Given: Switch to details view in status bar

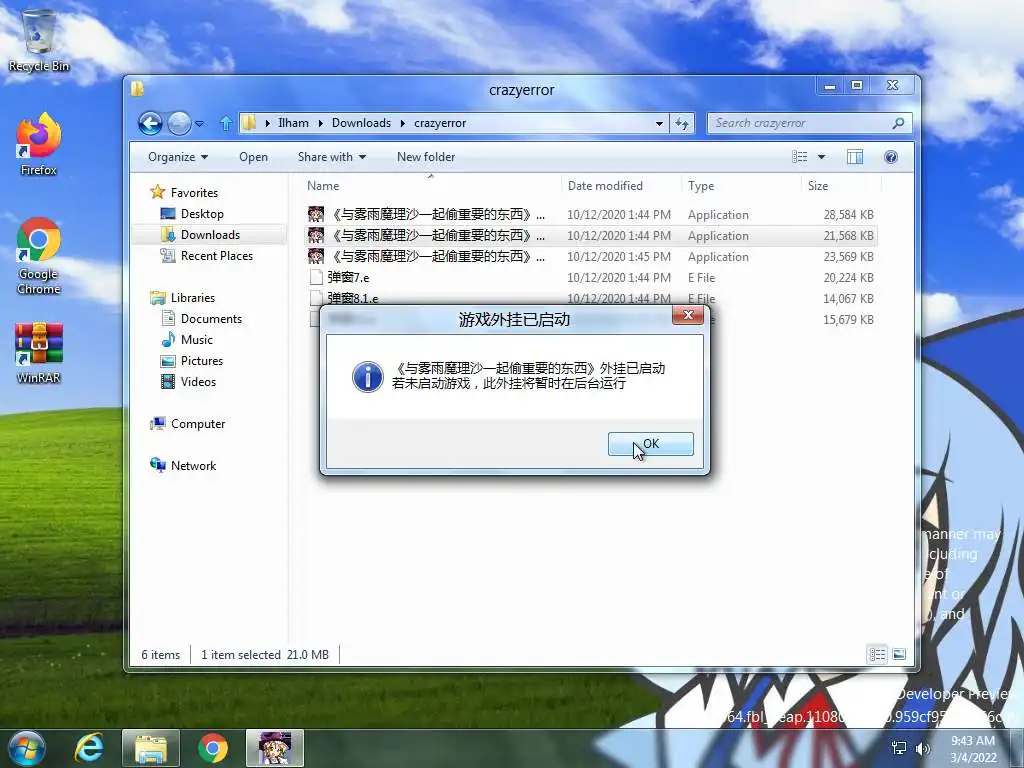Looking at the screenshot, I should point(877,654).
